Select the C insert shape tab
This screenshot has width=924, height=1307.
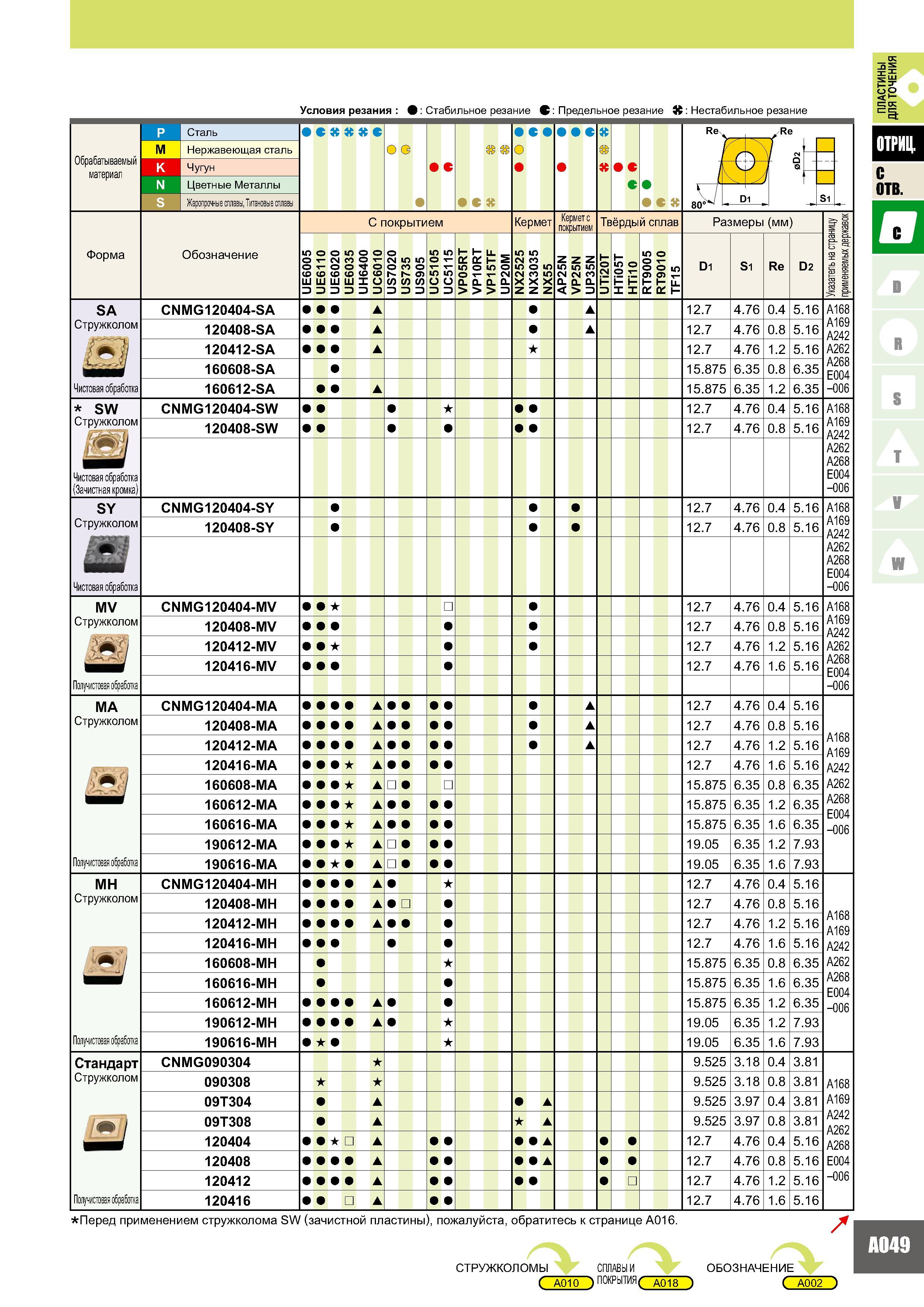click(x=897, y=228)
